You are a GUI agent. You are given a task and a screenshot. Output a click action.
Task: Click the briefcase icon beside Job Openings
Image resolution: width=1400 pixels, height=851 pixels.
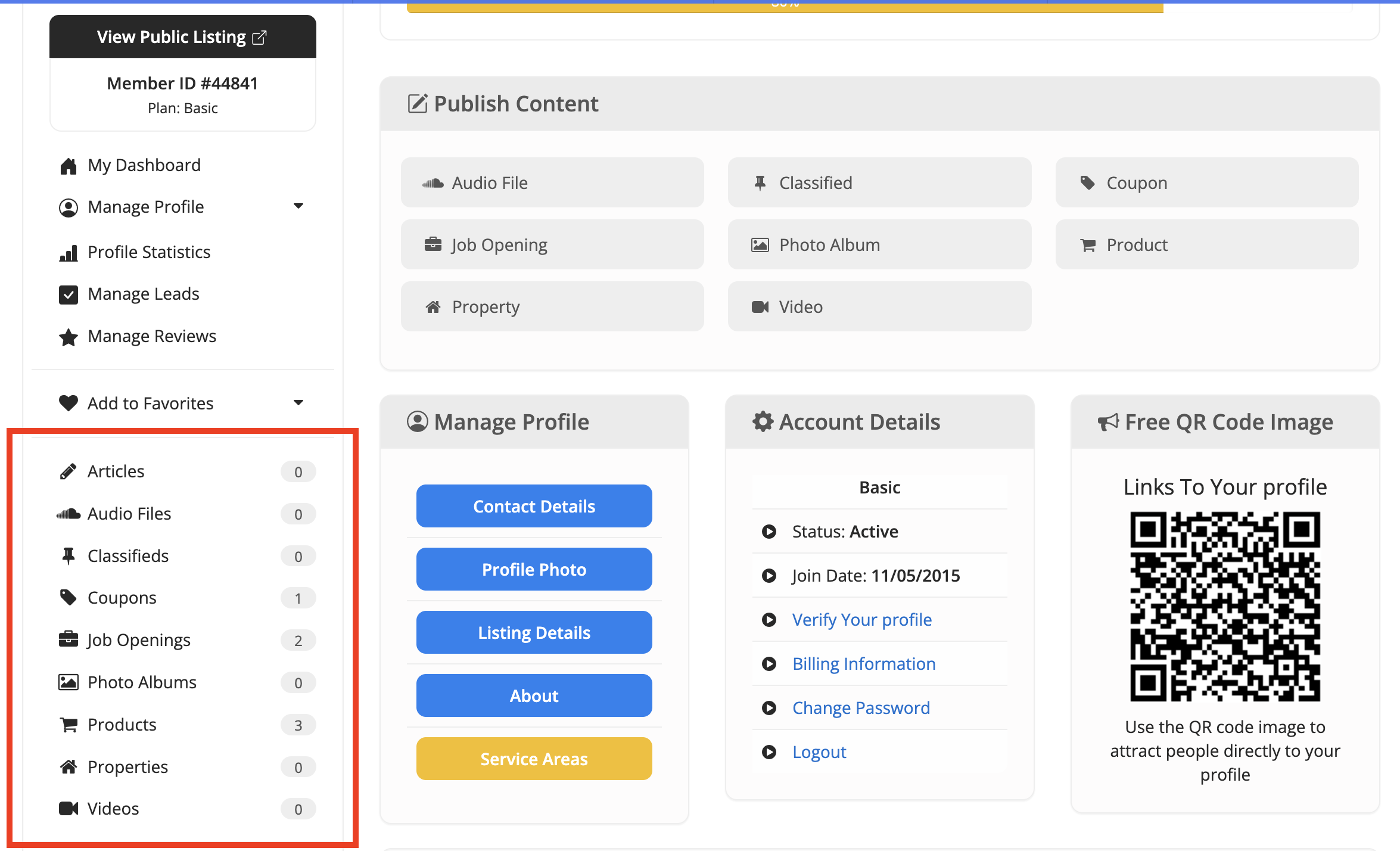tap(69, 639)
